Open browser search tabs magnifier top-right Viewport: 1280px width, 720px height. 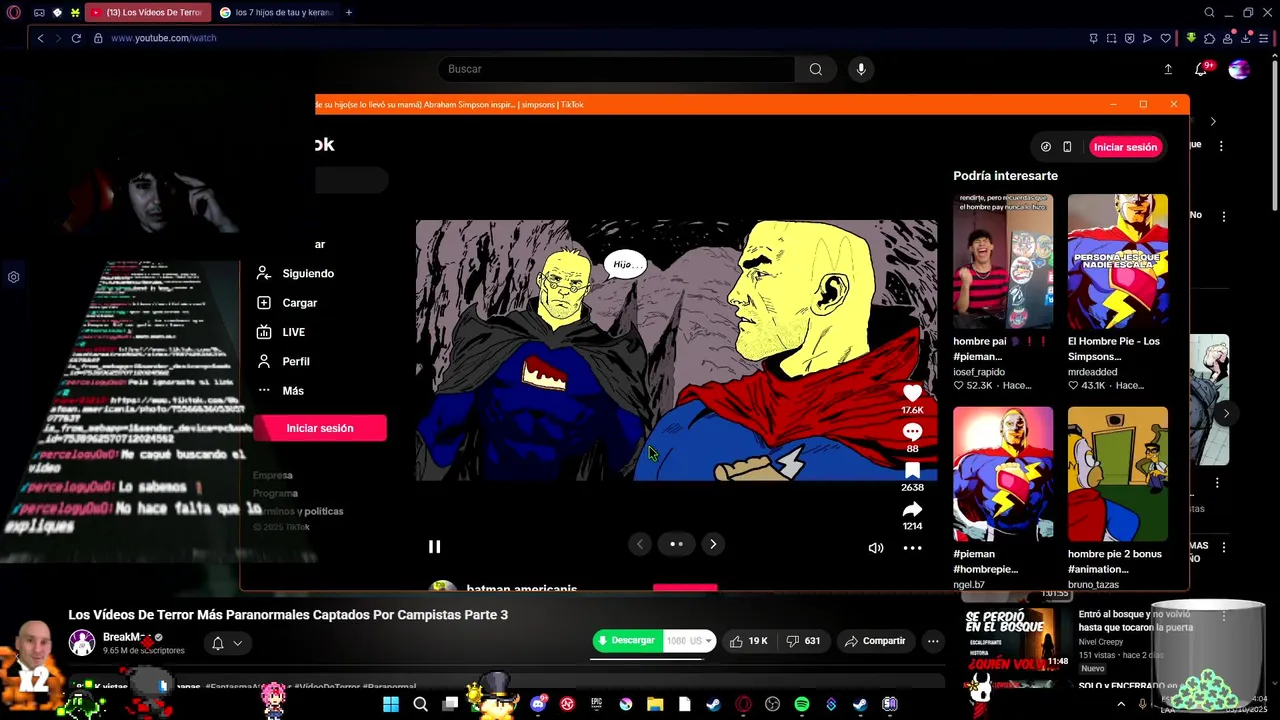[1209, 12]
